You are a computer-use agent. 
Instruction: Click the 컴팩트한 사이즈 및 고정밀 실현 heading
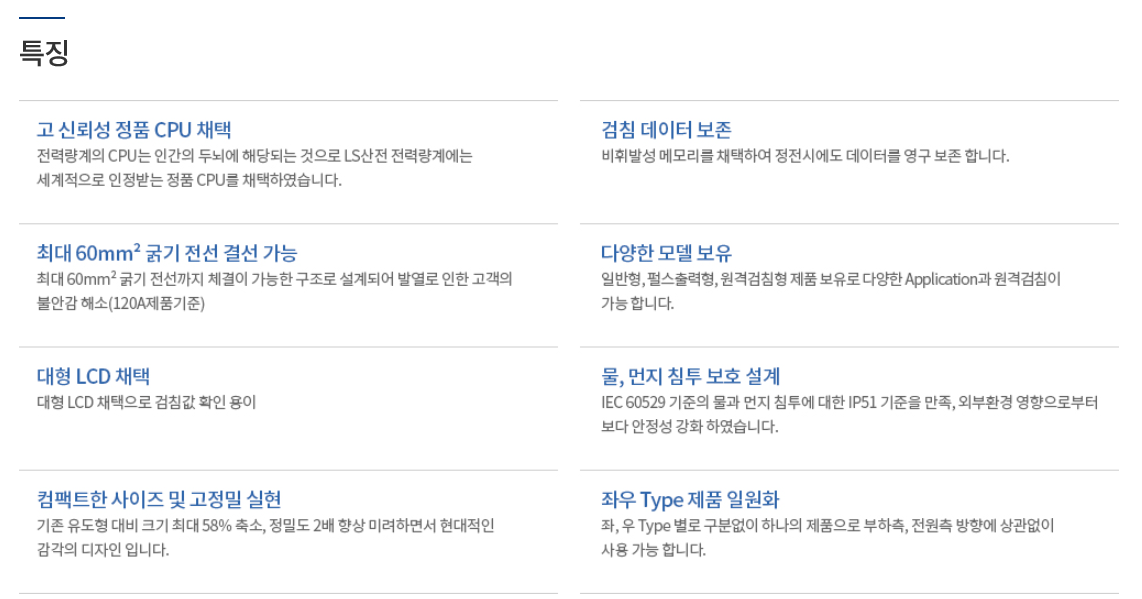tap(159, 499)
